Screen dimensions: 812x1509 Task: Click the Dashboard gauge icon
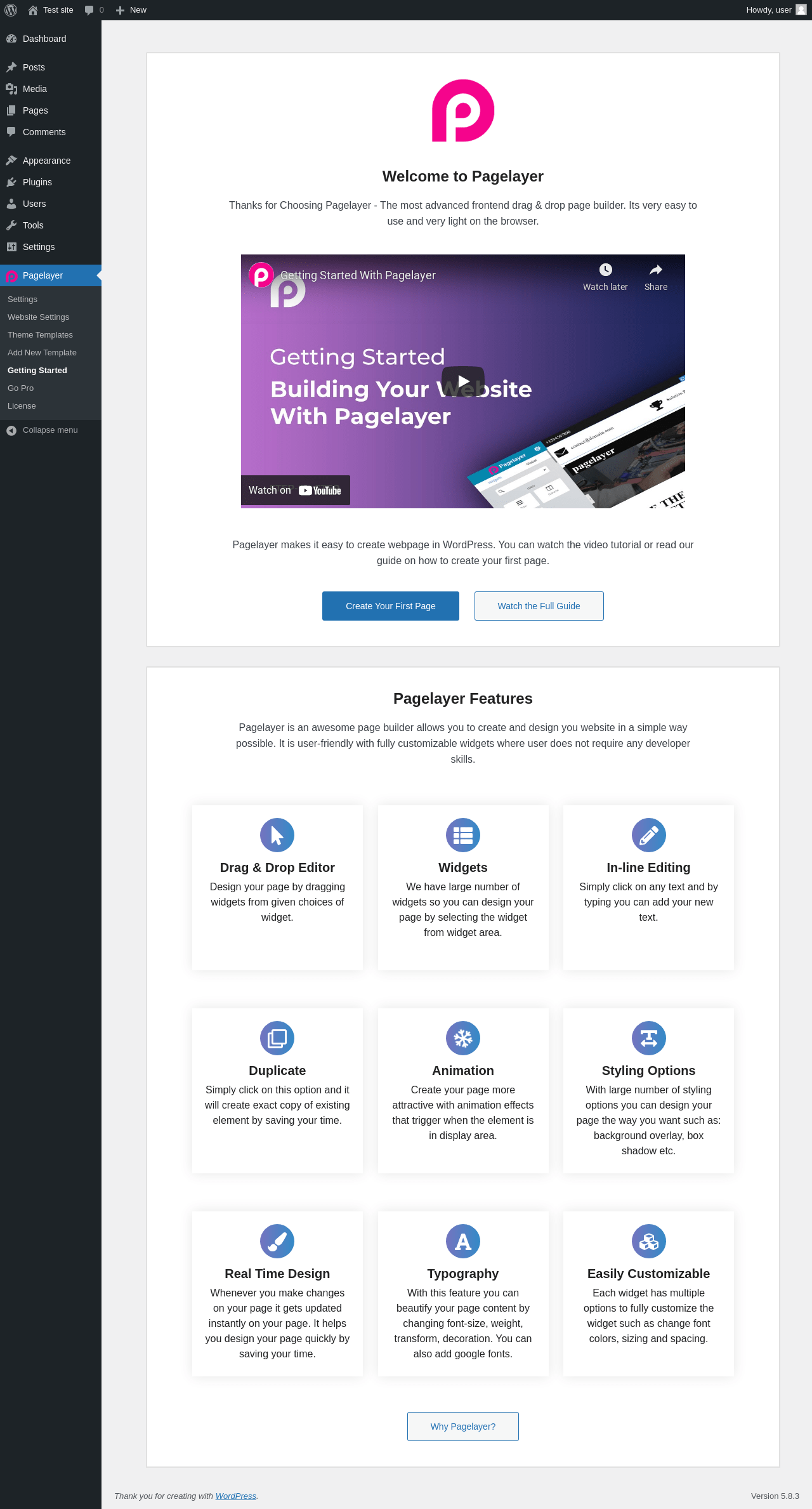(x=11, y=39)
